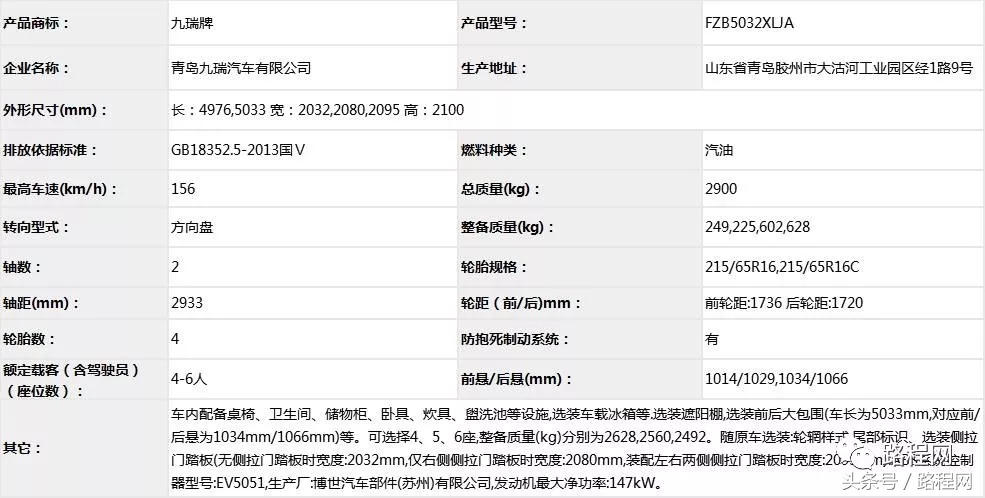Click the 轮距（前/后)mm label
The width and height of the screenshot is (985, 498).
click(x=521, y=303)
